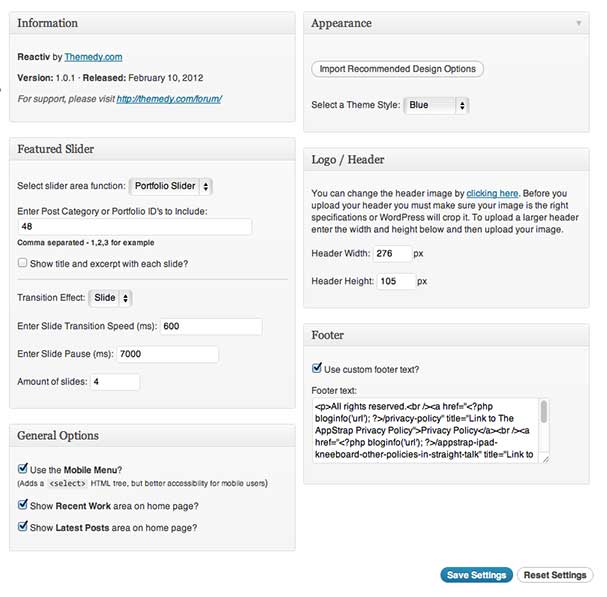Open the slider area function dropdown

(x=171, y=186)
